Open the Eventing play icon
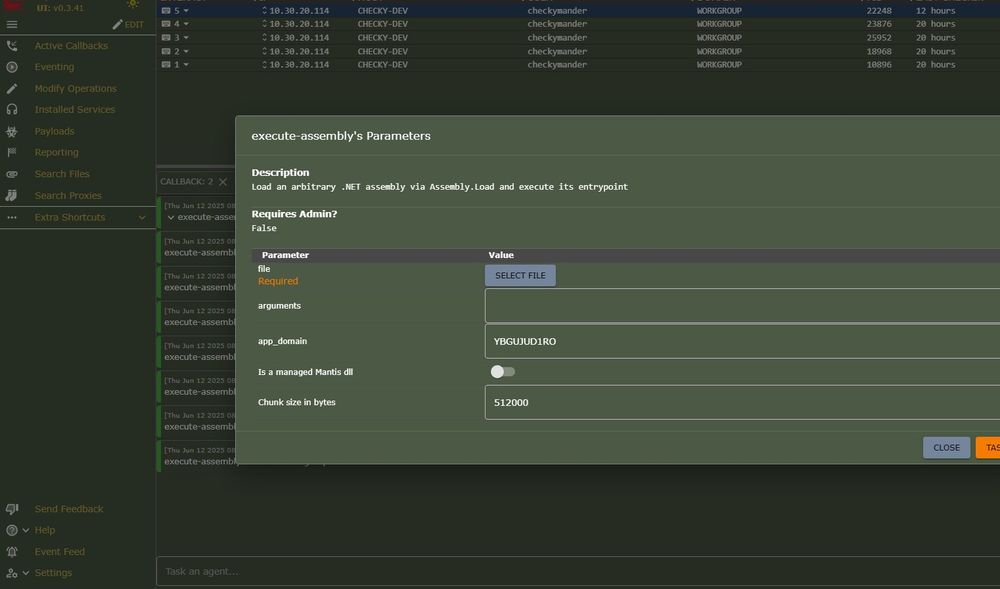Image resolution: width=1000 pixels, height=589 pixels. pyautogui.click(x=12, y=67)
